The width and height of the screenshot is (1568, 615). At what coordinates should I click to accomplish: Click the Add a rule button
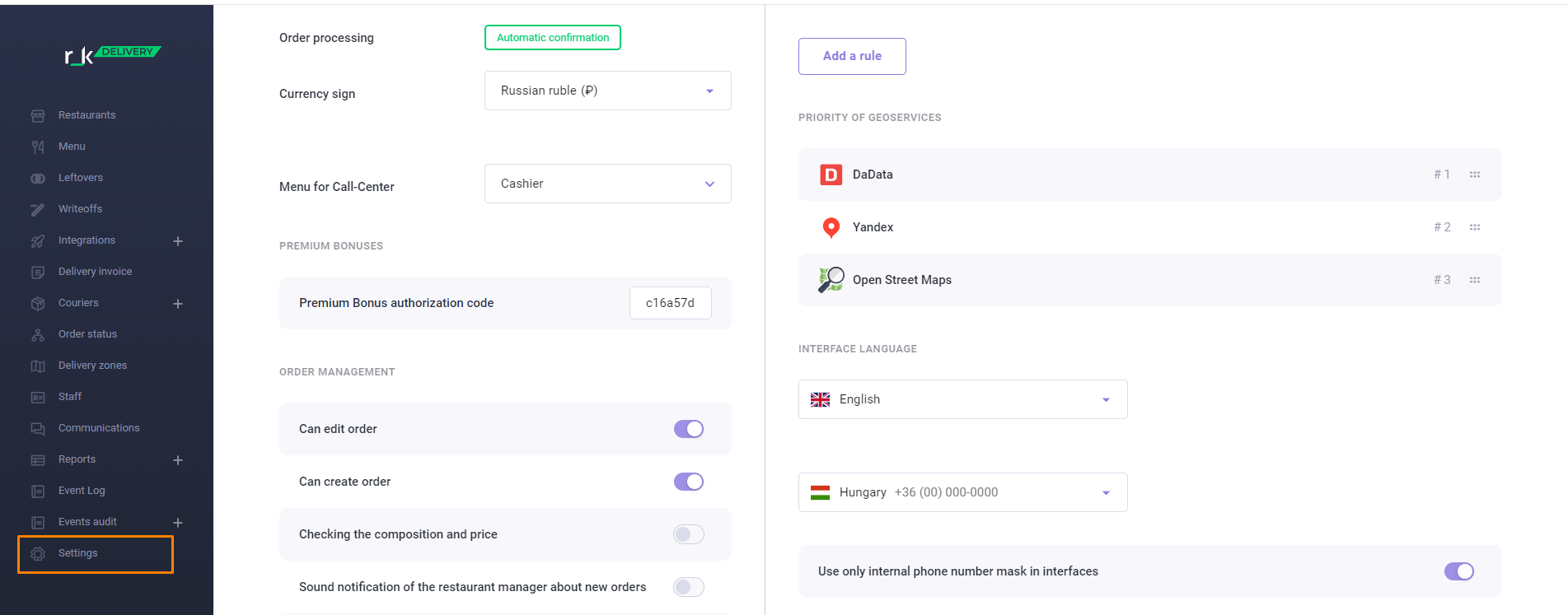852,56
